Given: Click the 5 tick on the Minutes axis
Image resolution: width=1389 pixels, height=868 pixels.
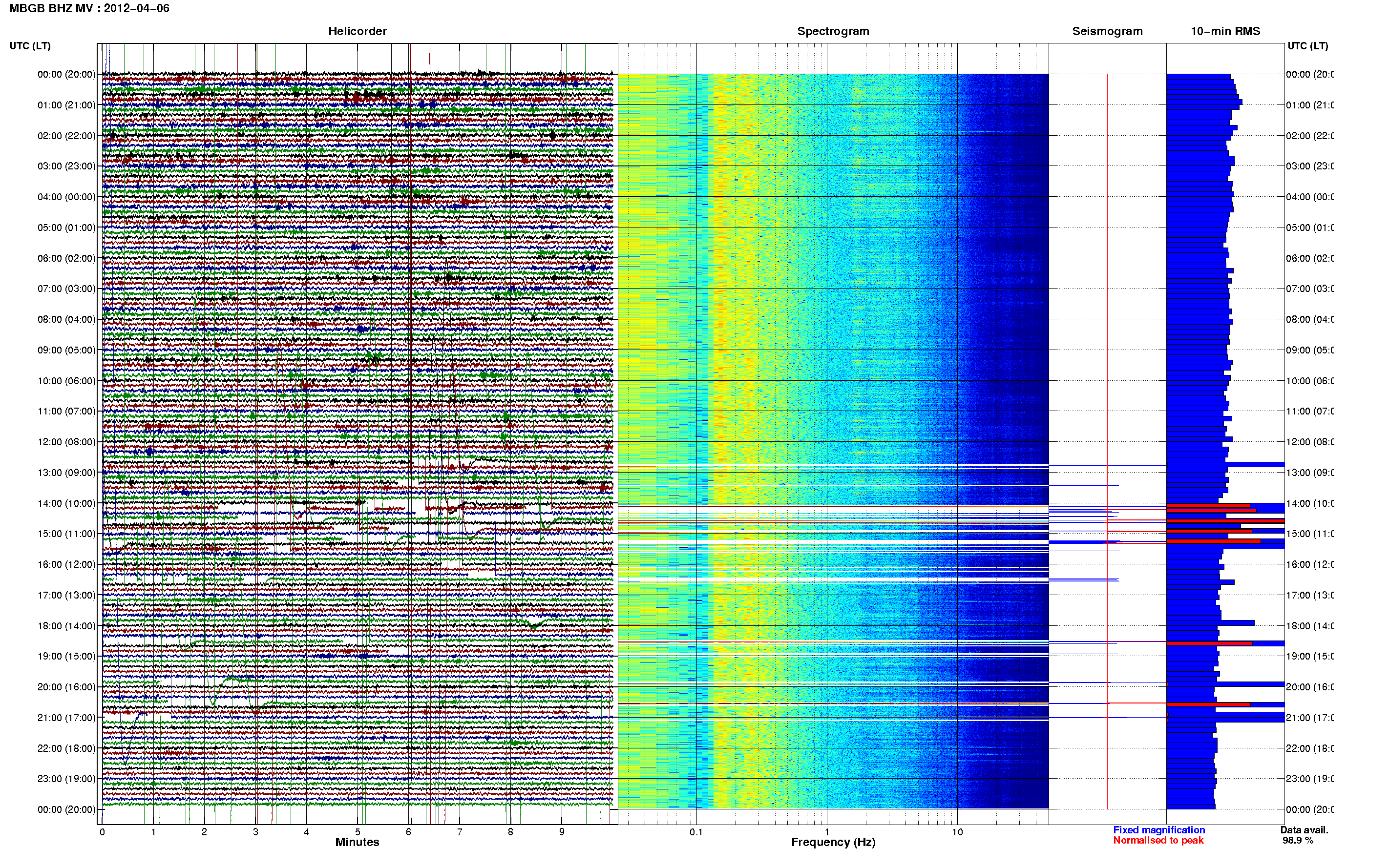Looking at the screenshot, I should [358, 832].
